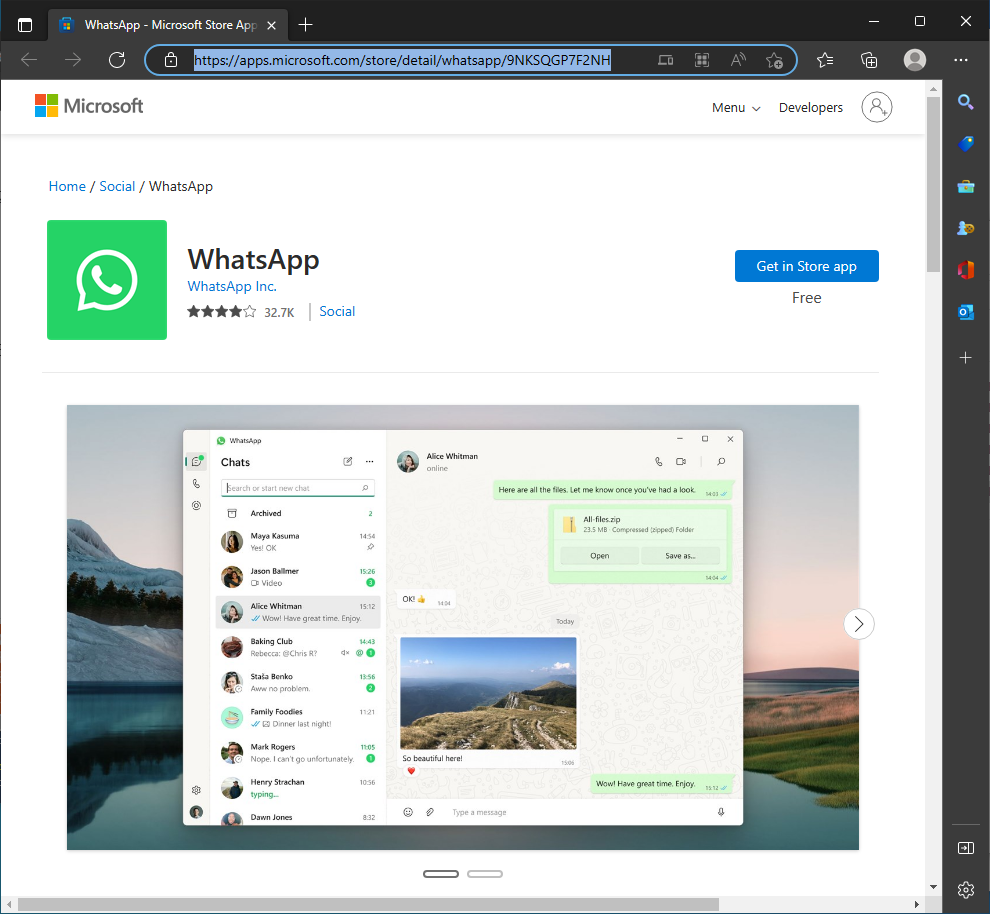Open the browser profile avatar
Screen dimensions: 990x914
(915, 60)
